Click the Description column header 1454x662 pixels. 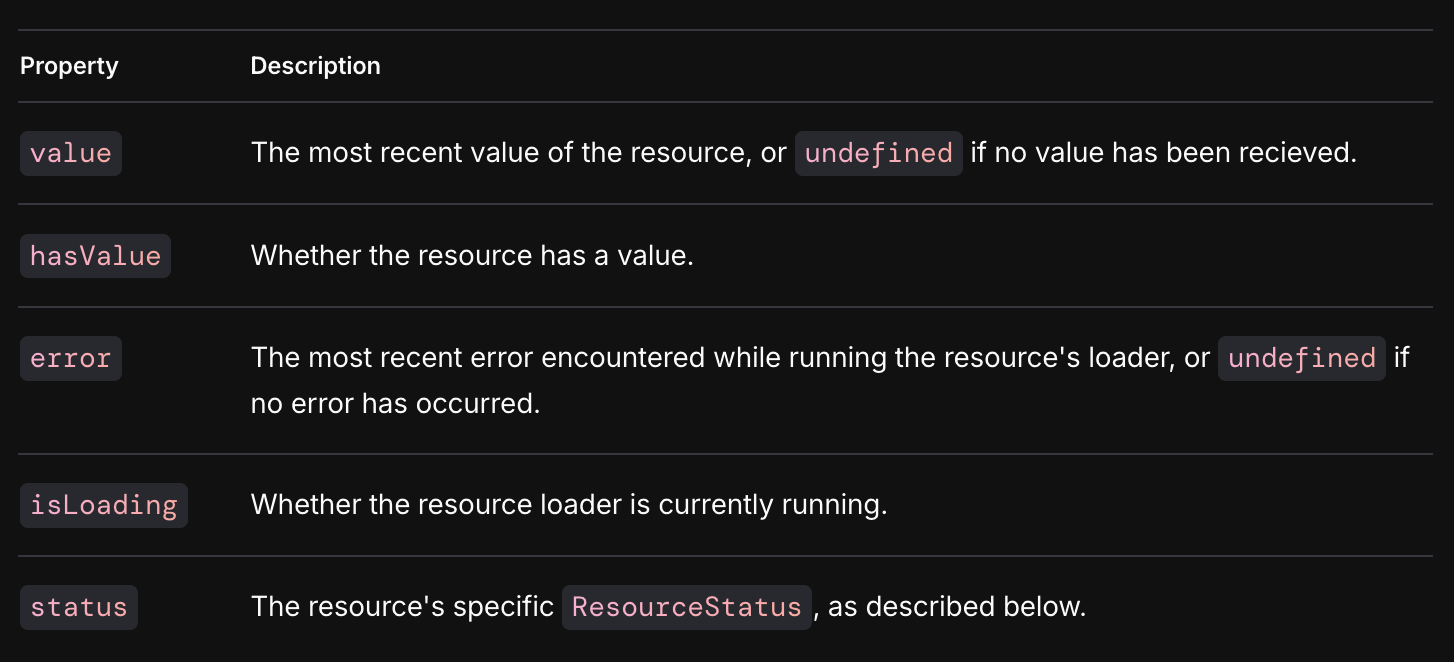315,66
